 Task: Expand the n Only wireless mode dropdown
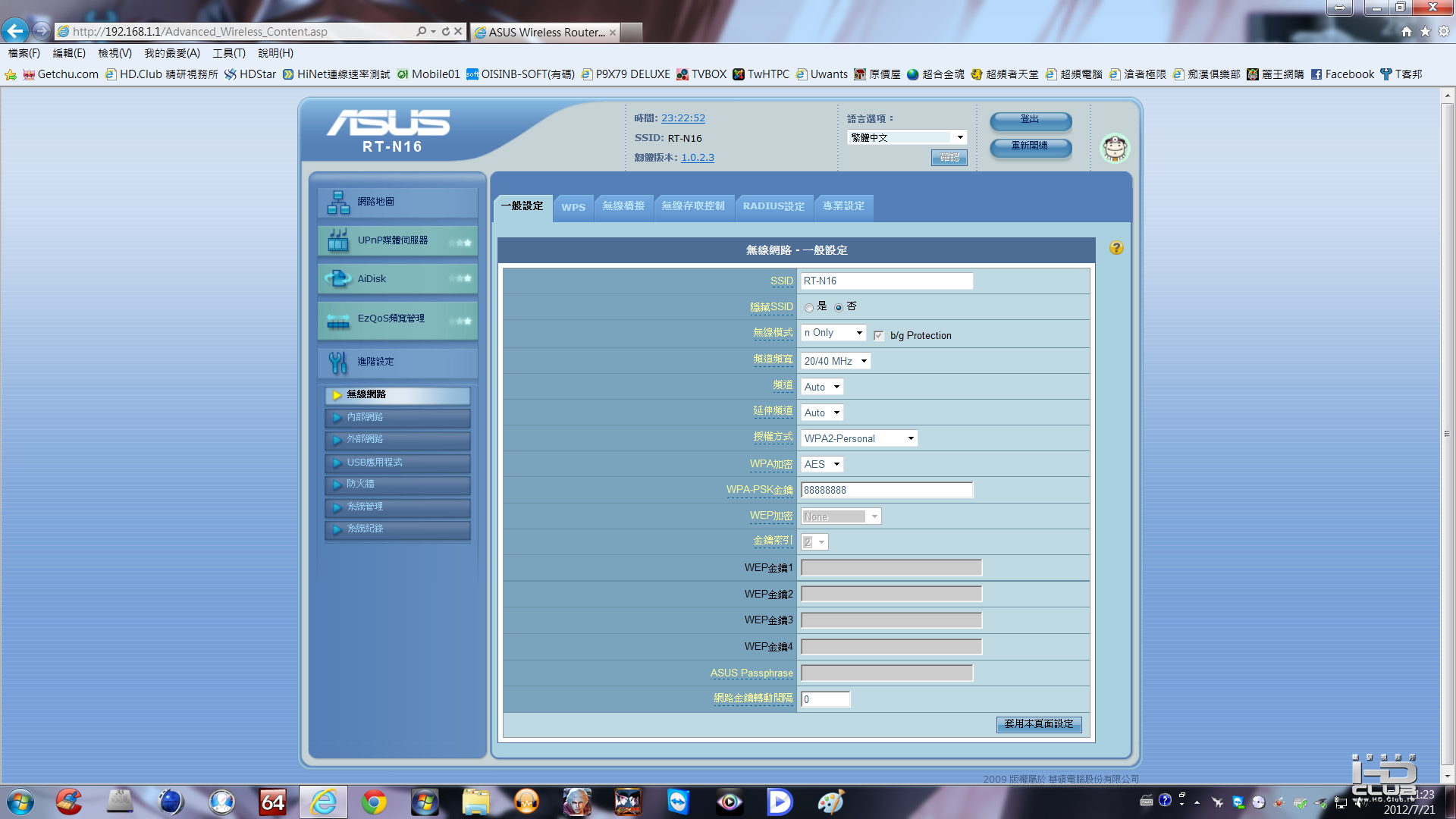(833, 333)
